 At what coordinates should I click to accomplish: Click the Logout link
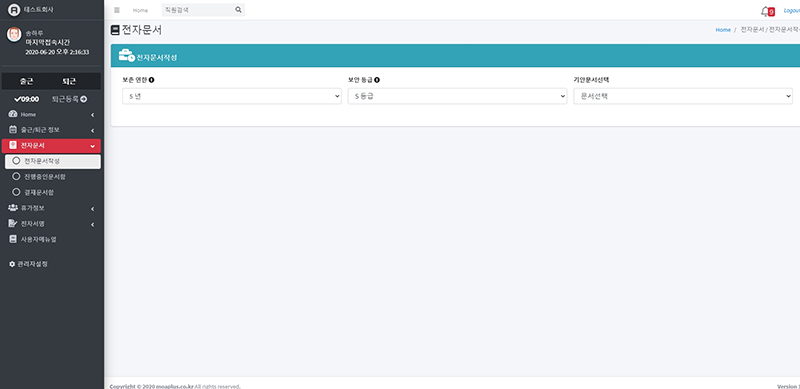click(791, 10)
